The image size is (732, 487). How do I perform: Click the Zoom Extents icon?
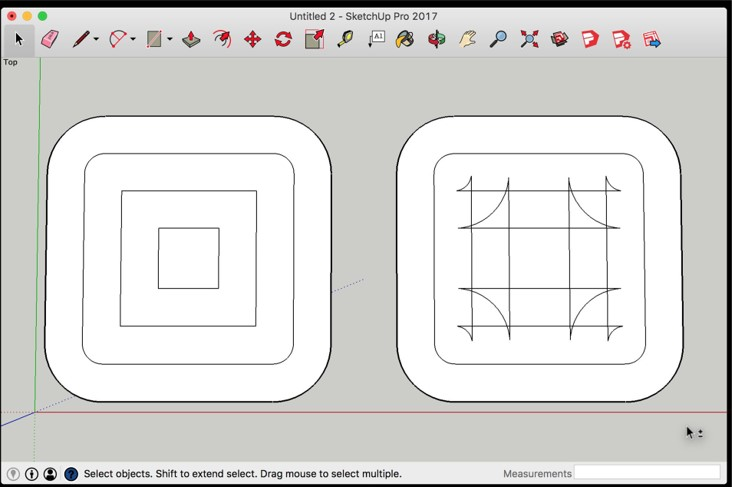[x=529, y=39]
